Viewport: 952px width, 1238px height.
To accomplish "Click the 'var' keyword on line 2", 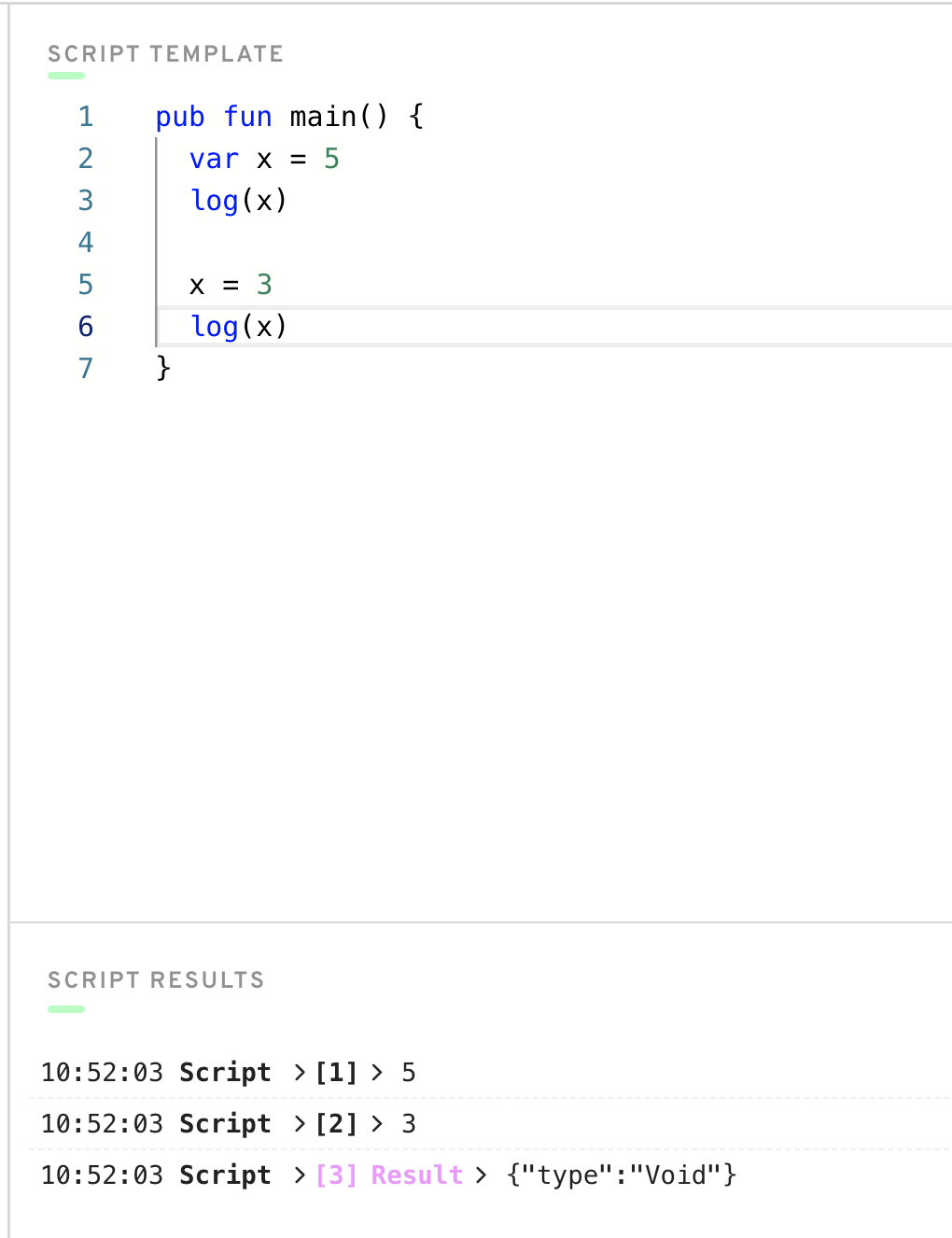I will (x=214, y=159).
